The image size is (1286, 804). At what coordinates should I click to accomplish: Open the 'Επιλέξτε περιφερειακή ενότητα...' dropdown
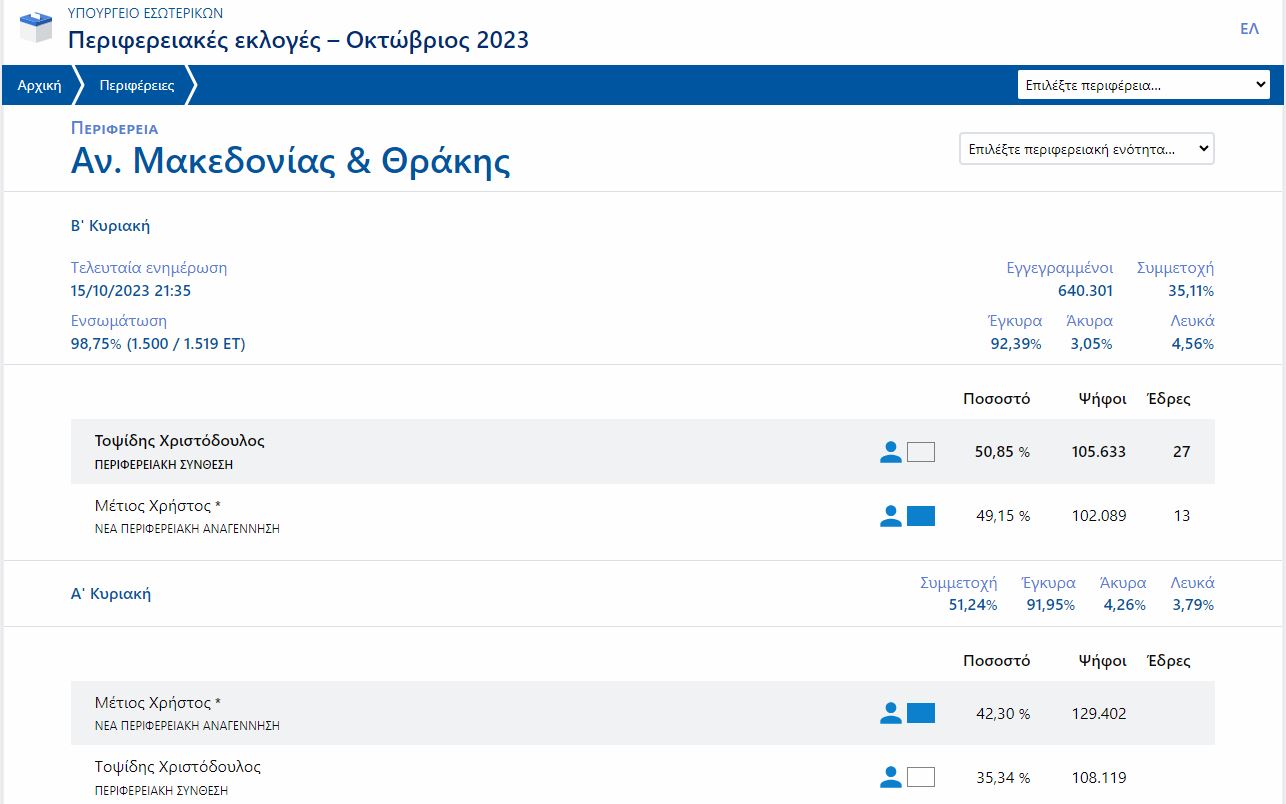click(x=1087, y=149)
